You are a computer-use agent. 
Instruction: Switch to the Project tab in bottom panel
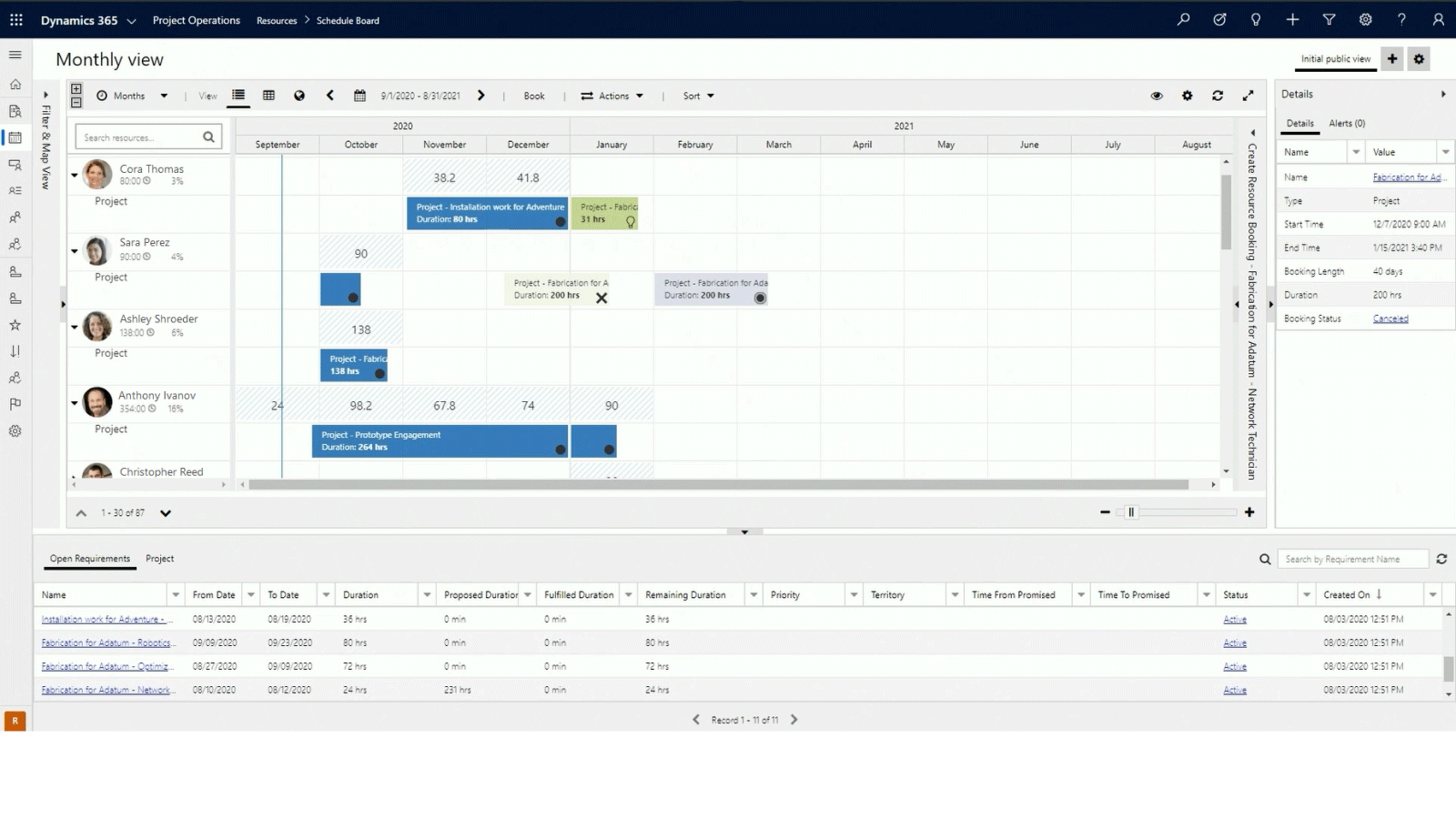[160, 558]
